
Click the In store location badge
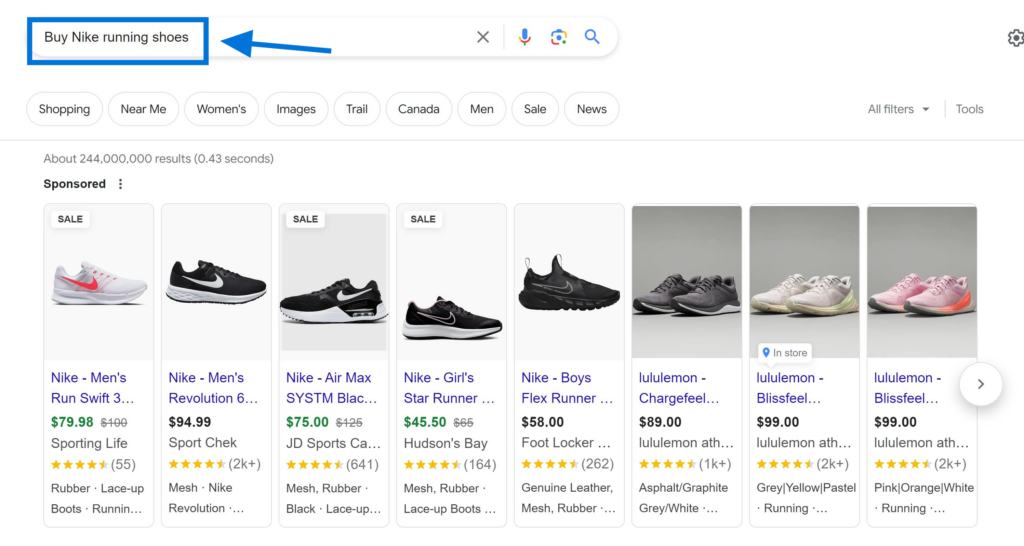coord(784,353)
